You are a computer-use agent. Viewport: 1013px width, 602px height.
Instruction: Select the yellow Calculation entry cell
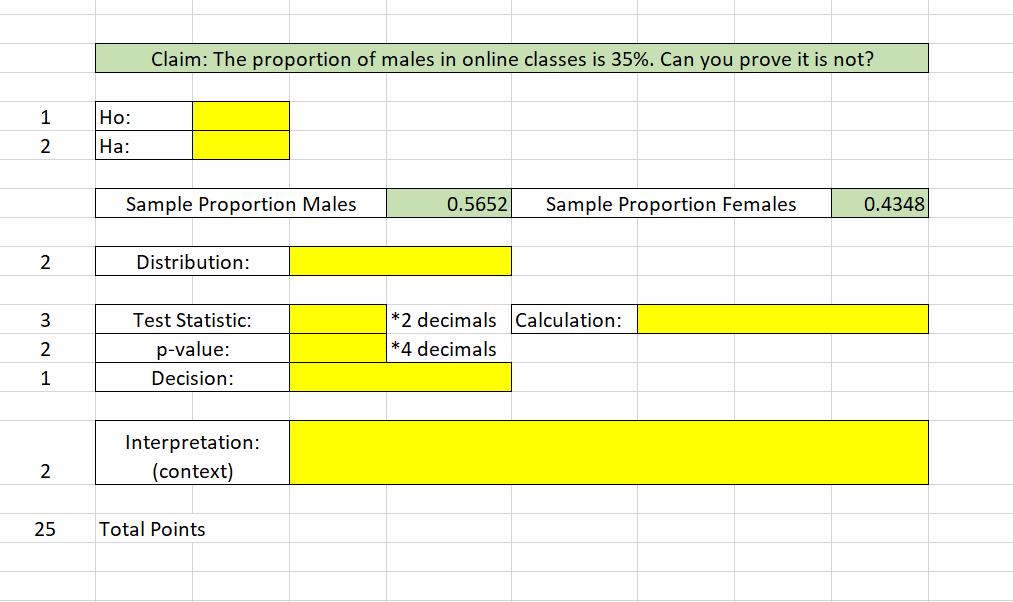[785, 319]
